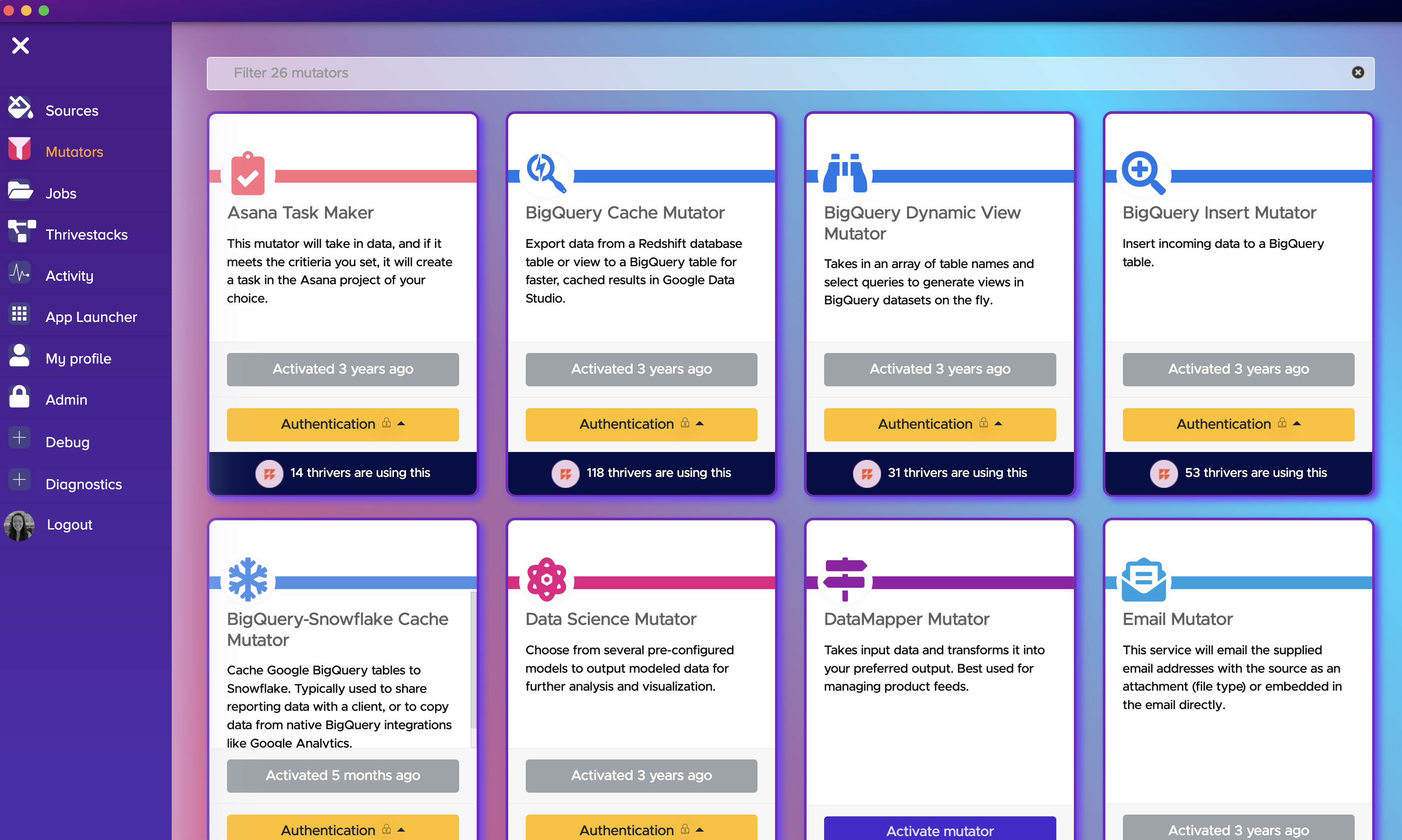Close the sidebar with the X icon
The width and height of the screenshot is (1402, 840).
(x=21, y=45)
